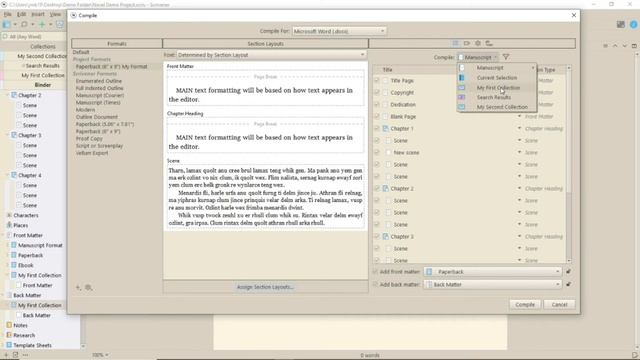Toggle the Dedication include checkbox
640x360 pixels.
[x=377, y=104]
